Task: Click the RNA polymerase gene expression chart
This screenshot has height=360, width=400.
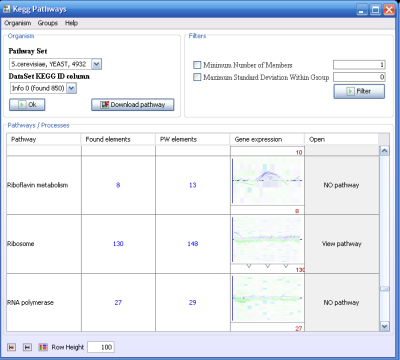Action: [x=267, y=299]
